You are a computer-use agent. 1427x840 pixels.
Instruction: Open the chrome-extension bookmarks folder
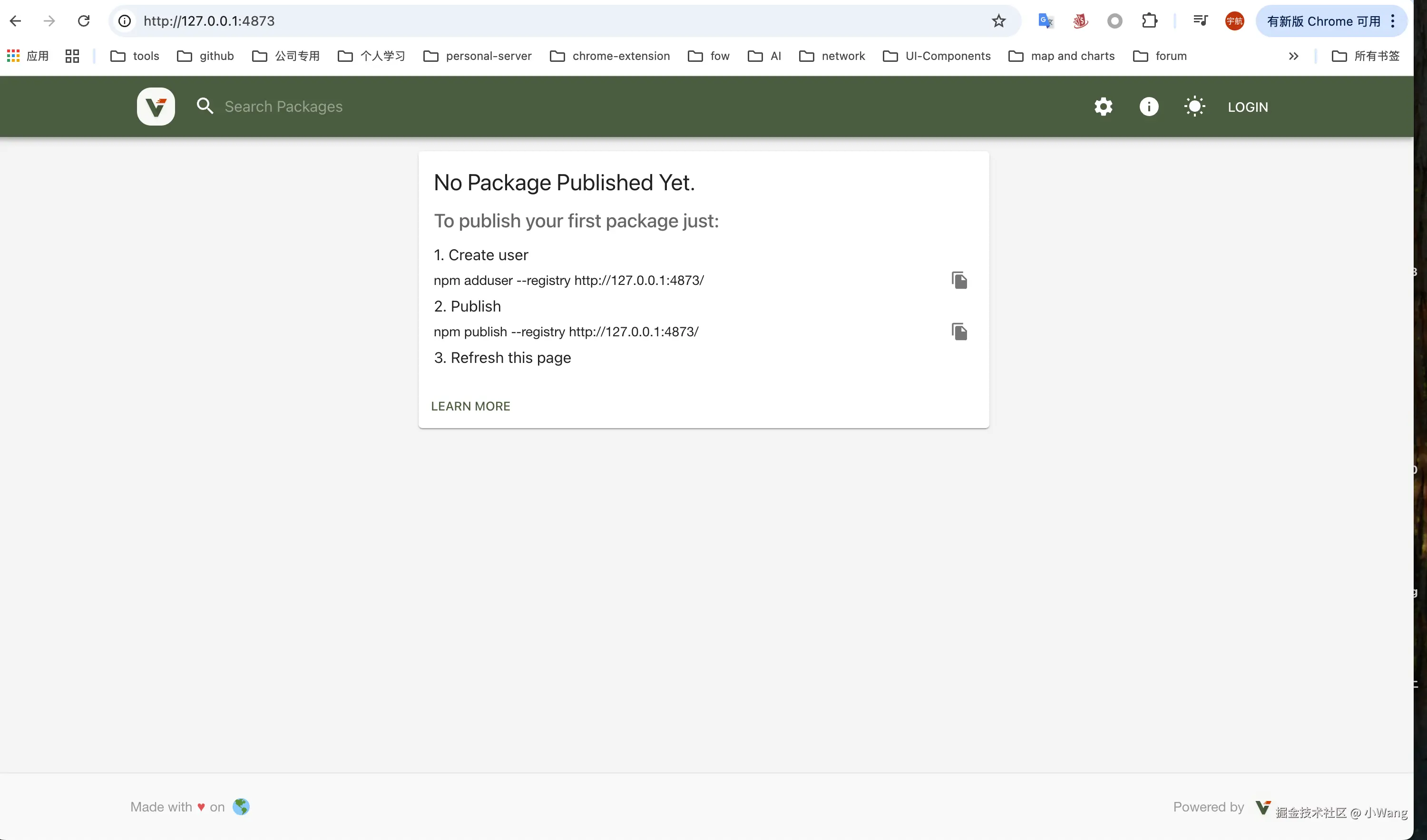point(609,56)
